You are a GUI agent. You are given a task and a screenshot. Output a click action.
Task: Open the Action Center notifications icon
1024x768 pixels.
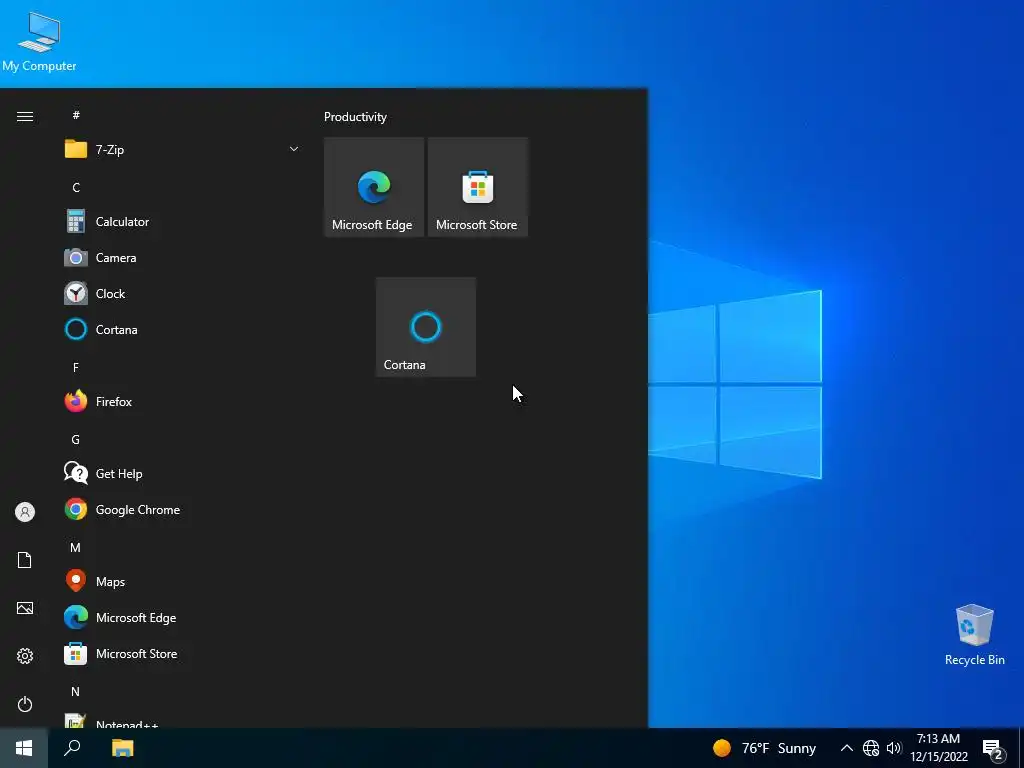(993, 749)
